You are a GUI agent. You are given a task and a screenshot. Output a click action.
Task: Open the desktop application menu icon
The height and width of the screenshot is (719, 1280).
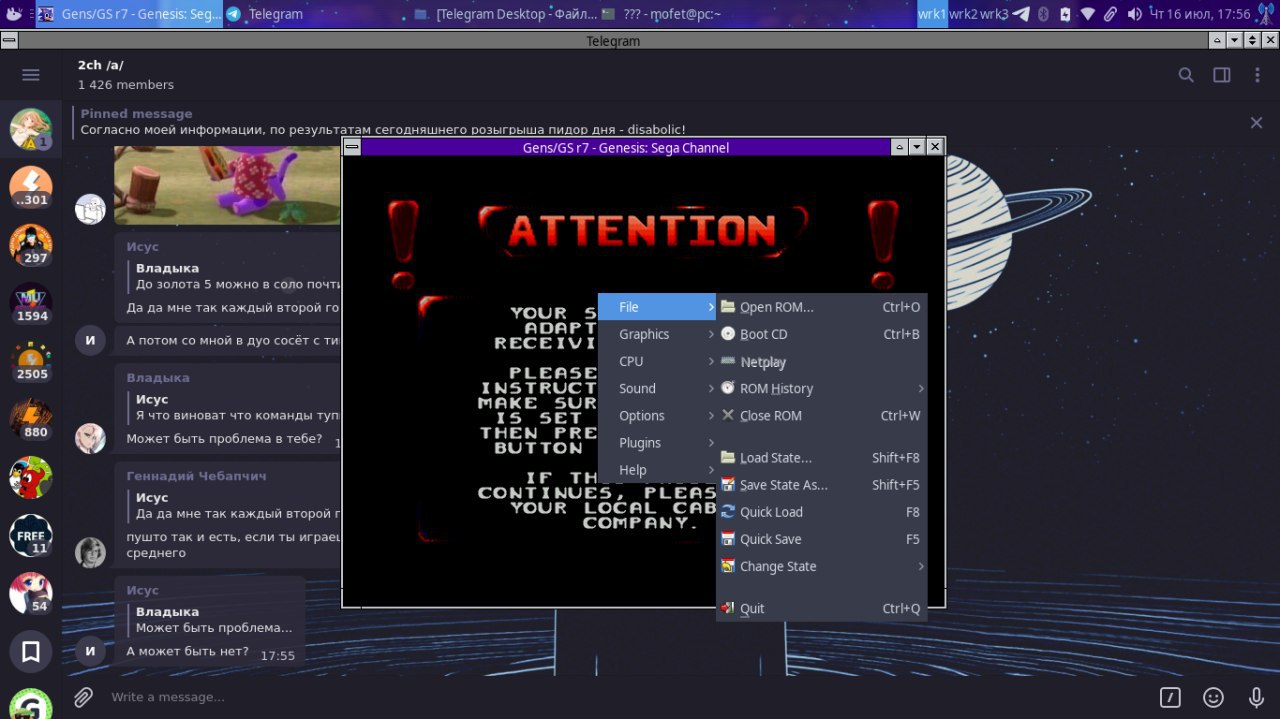point(13,14)
